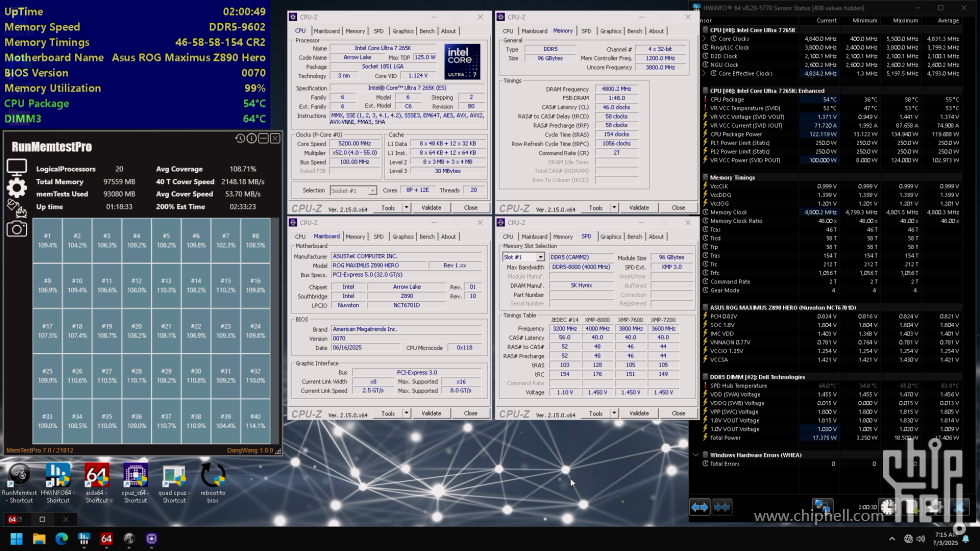Switch to Bench tab in top-left CPU-Z
The width and height of the screenshot is (980, 551).
427,31
